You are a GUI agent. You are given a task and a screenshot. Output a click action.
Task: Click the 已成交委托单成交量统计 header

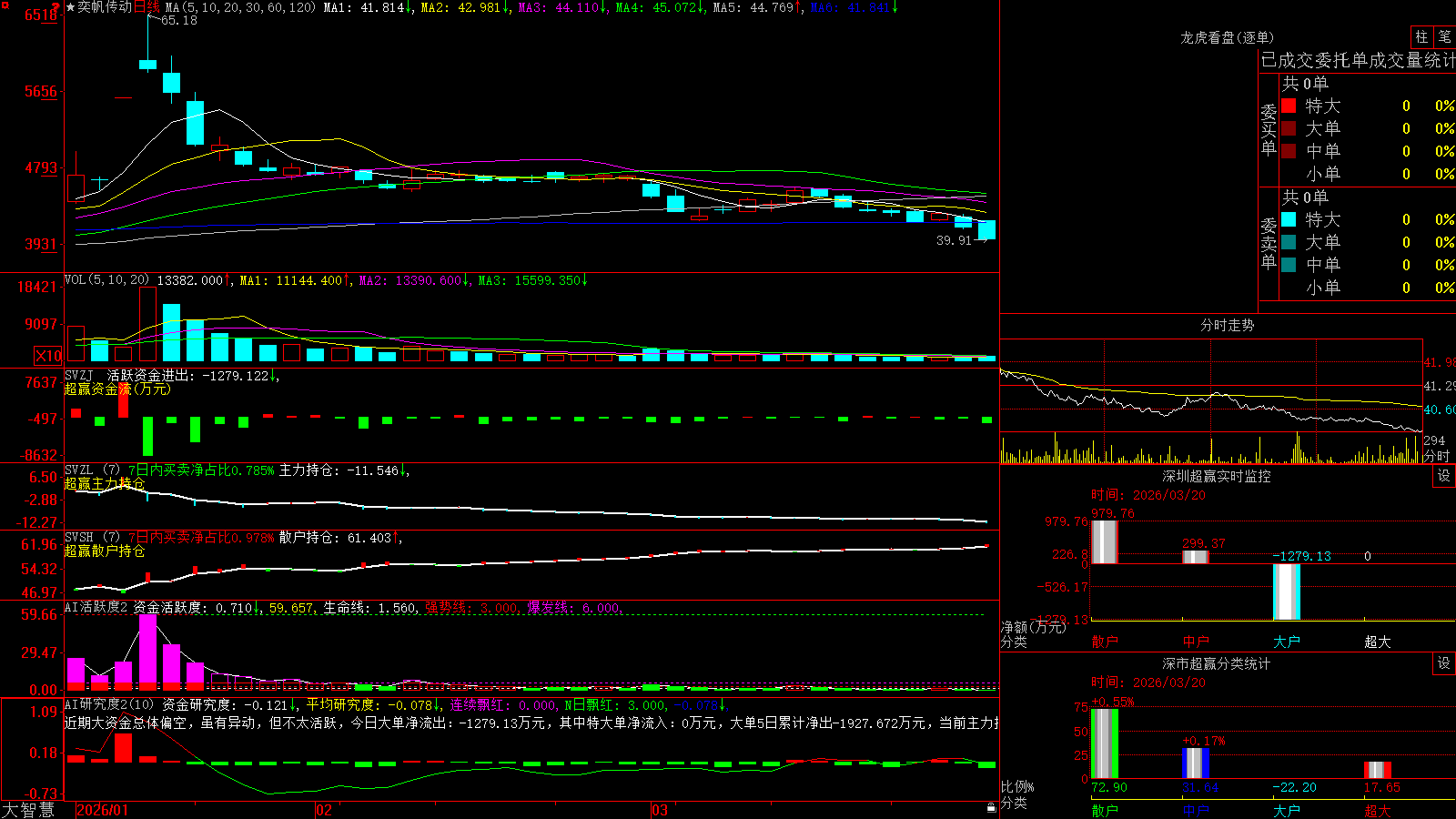click(x=1358, y=60)
